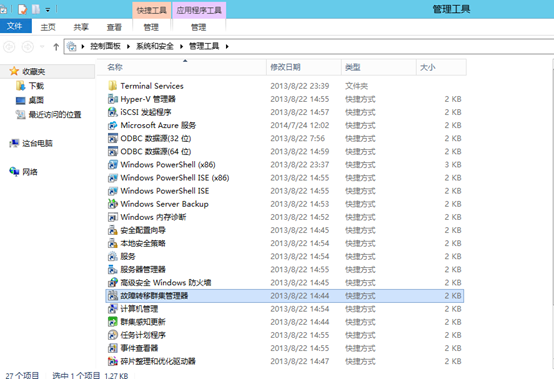Click the 服务 gear icon

[x=112, y=256]
